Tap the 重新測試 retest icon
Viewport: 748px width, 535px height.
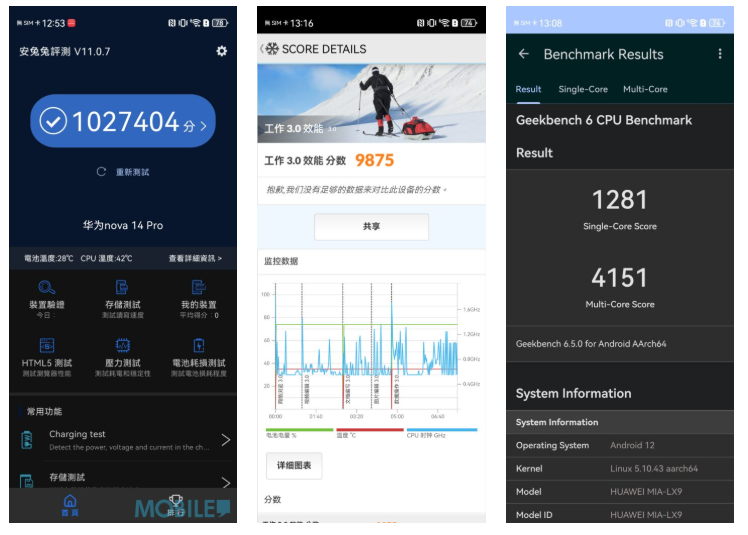pos(101,172)
